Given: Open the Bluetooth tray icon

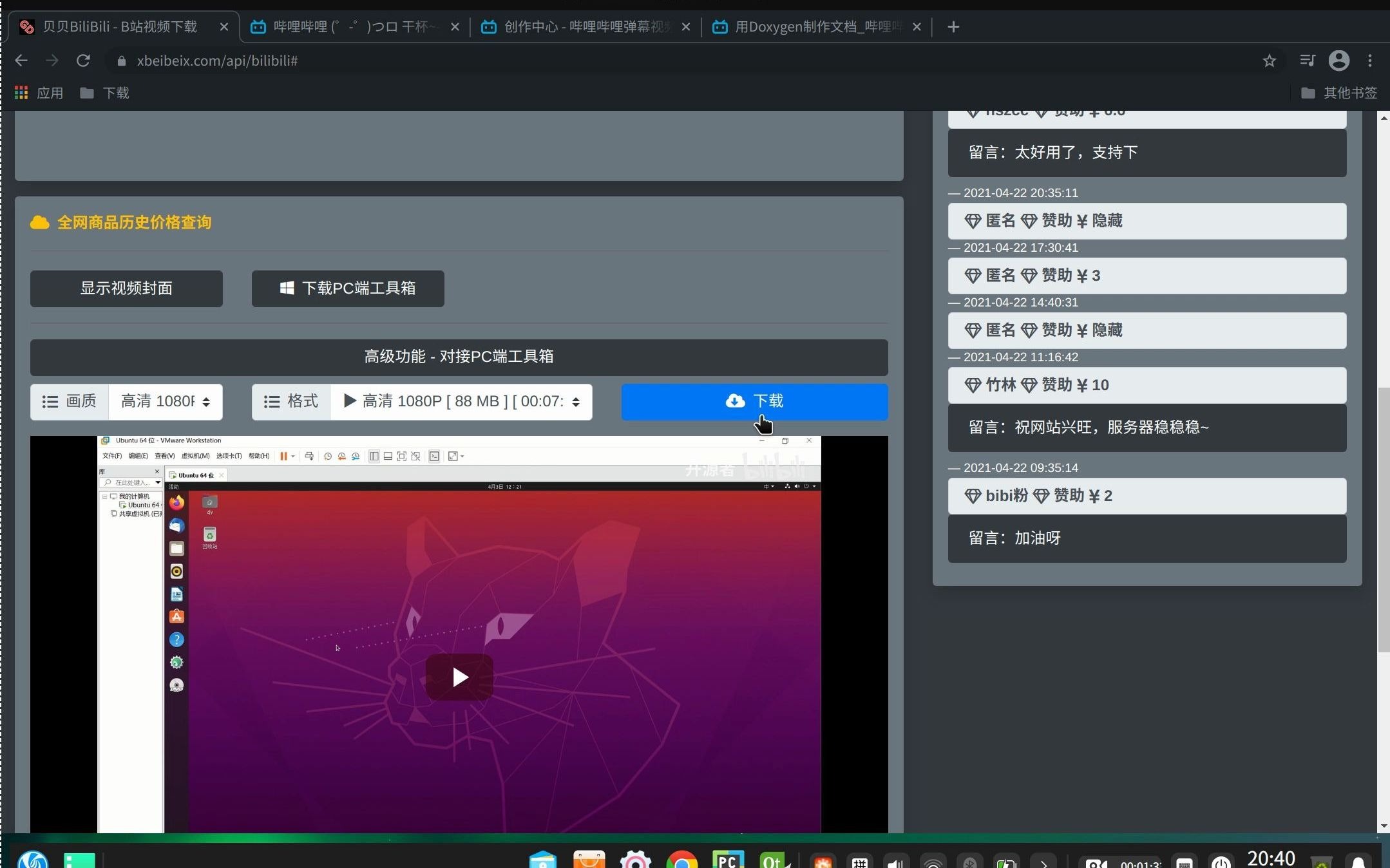Looking at the screenshot, I should point(969,863).
